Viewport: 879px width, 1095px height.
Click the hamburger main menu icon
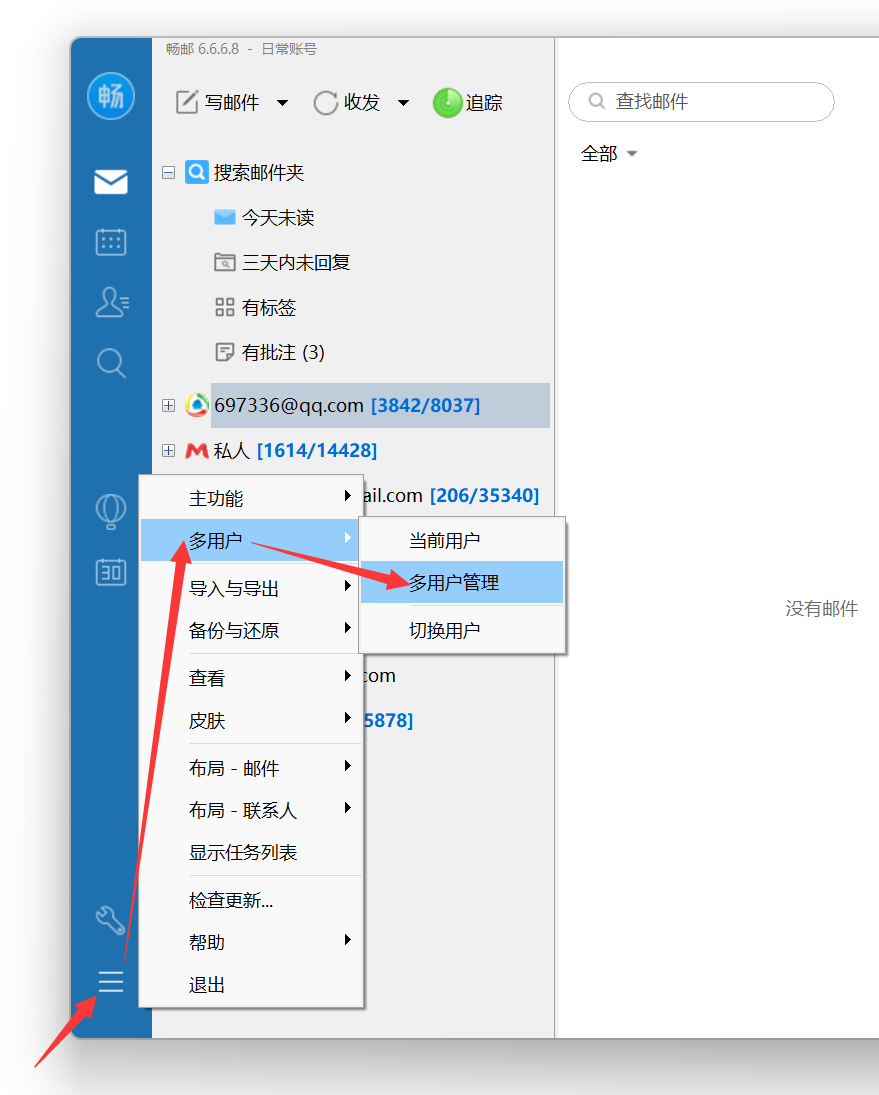point(110,981)
